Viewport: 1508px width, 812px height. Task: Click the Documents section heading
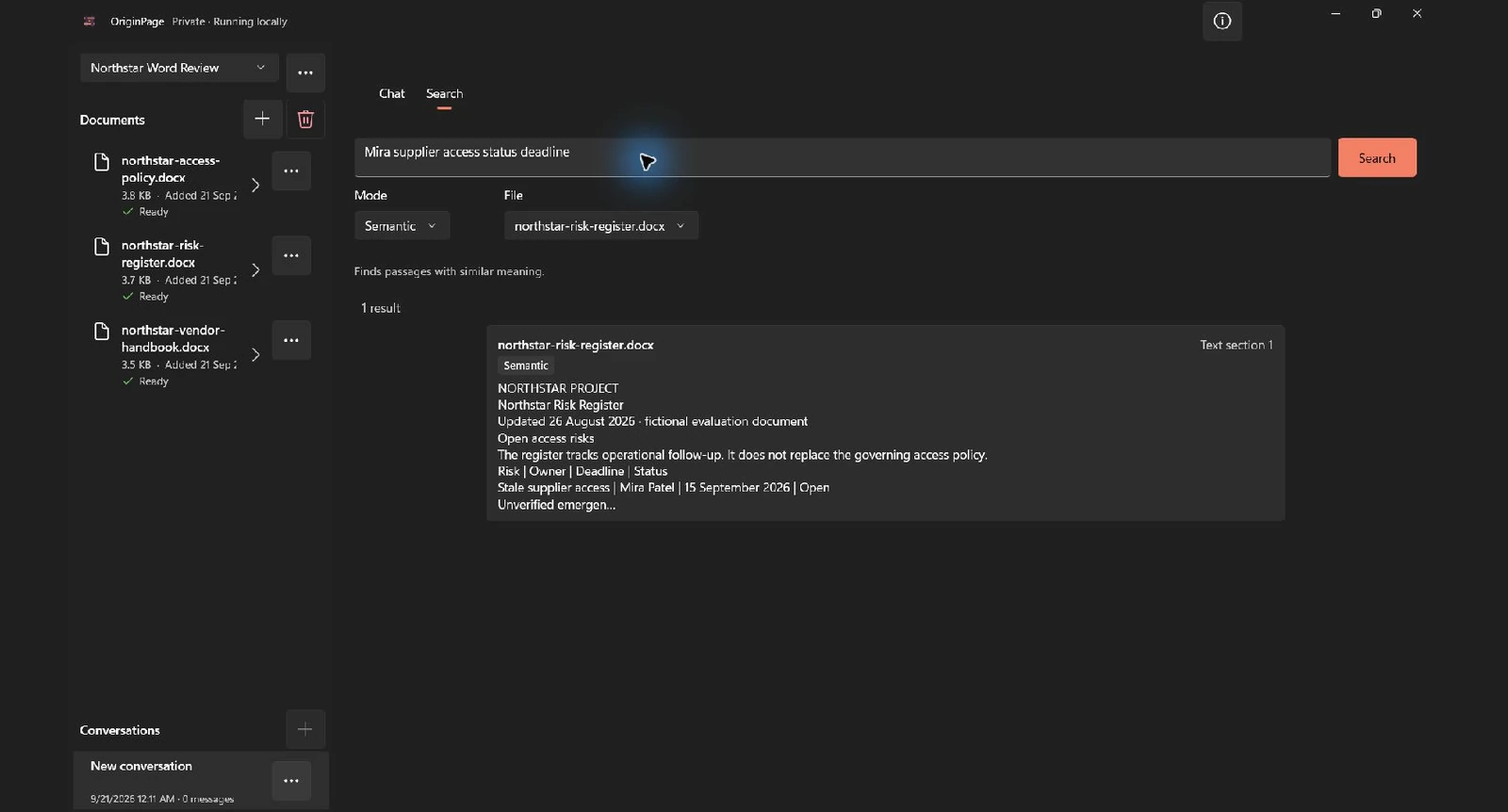coord(112,120)
